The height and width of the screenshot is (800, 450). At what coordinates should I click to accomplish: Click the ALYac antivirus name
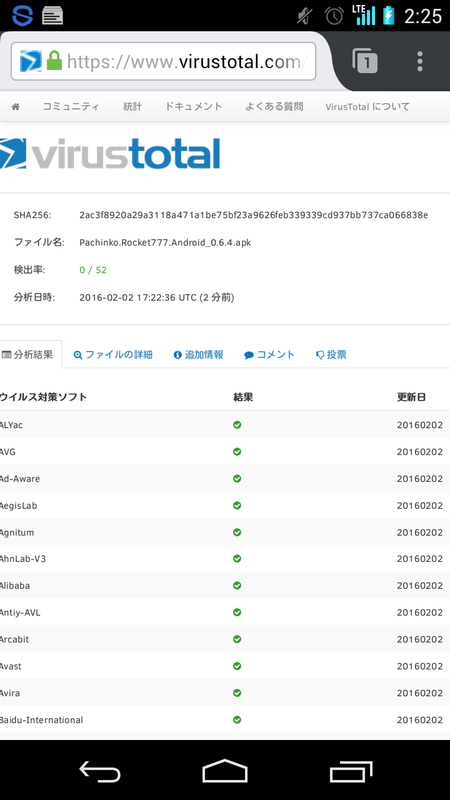(11, 425)
